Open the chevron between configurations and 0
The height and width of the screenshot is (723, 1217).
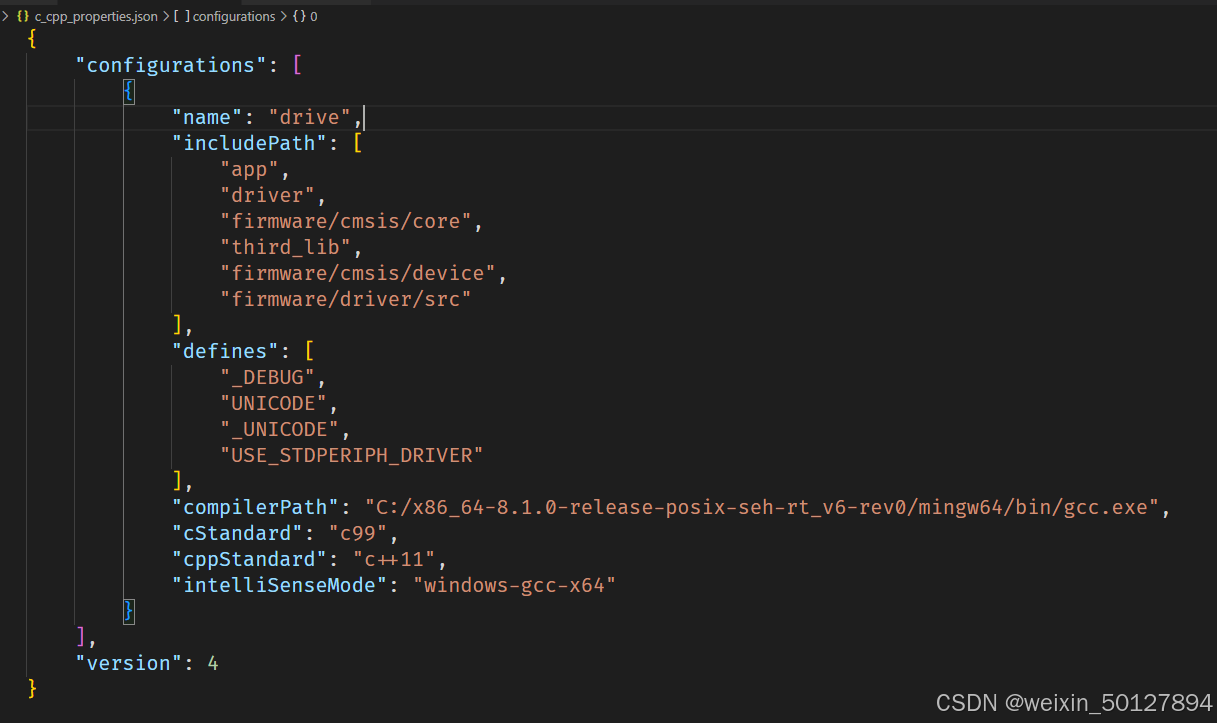pyautogui.click(x=284, y=16)
